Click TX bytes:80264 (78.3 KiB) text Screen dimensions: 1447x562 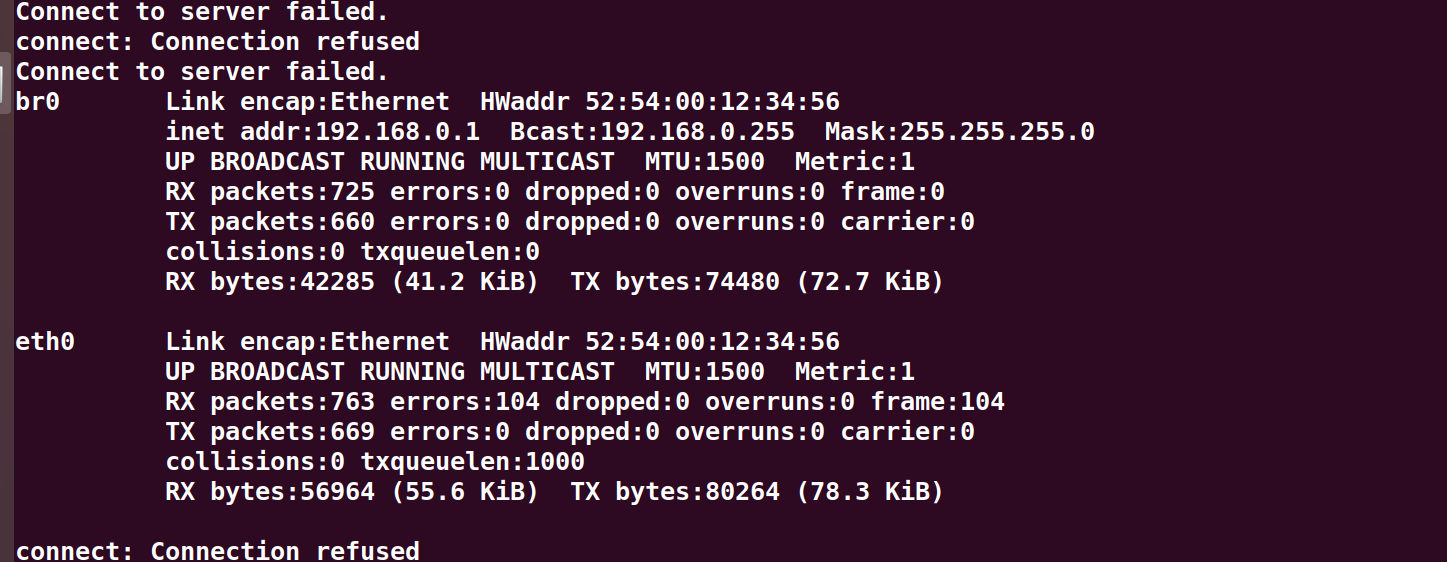click(757, 492)
